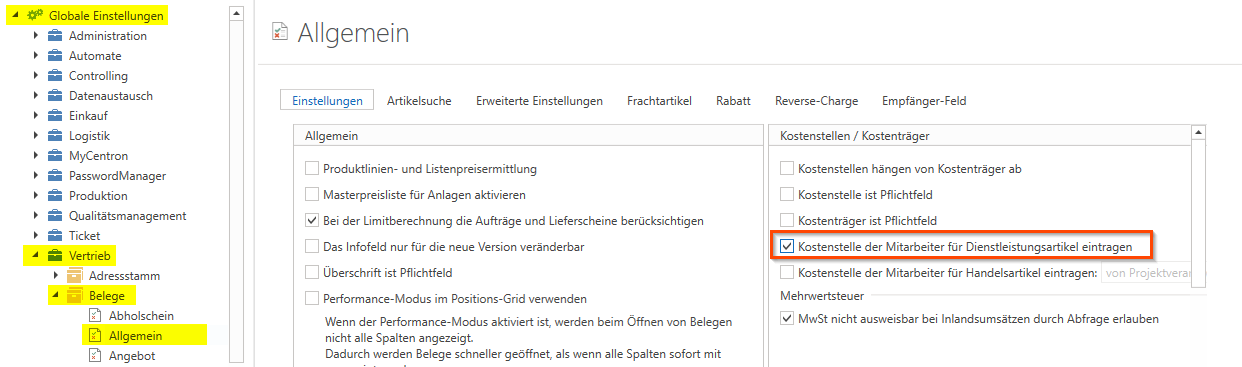Select the Datenaustausch tree entry
The height and width of the screenshot is (367, 1242).
(110, 96)
